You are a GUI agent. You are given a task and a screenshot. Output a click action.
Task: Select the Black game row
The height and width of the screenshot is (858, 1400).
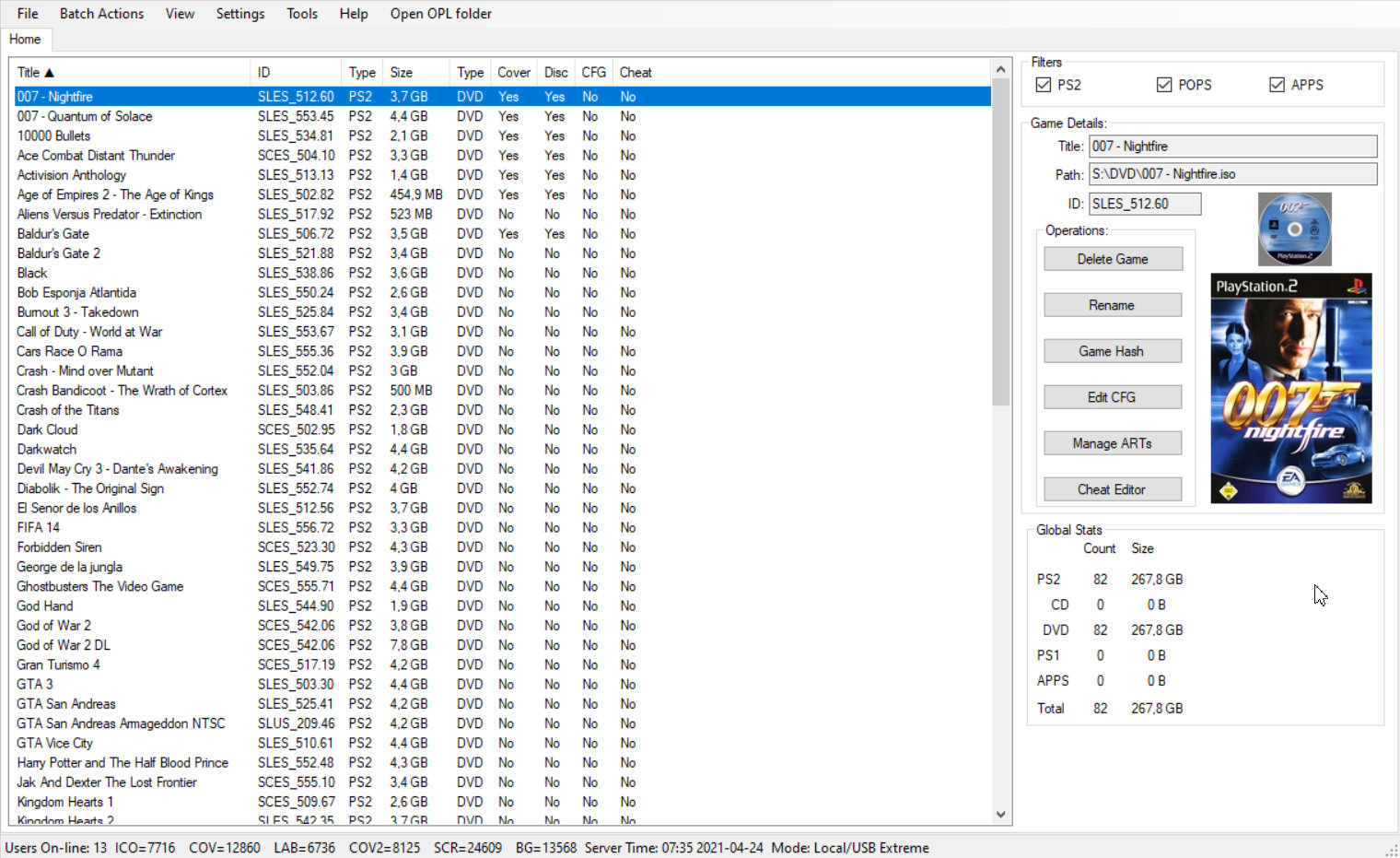coord(502,273)
